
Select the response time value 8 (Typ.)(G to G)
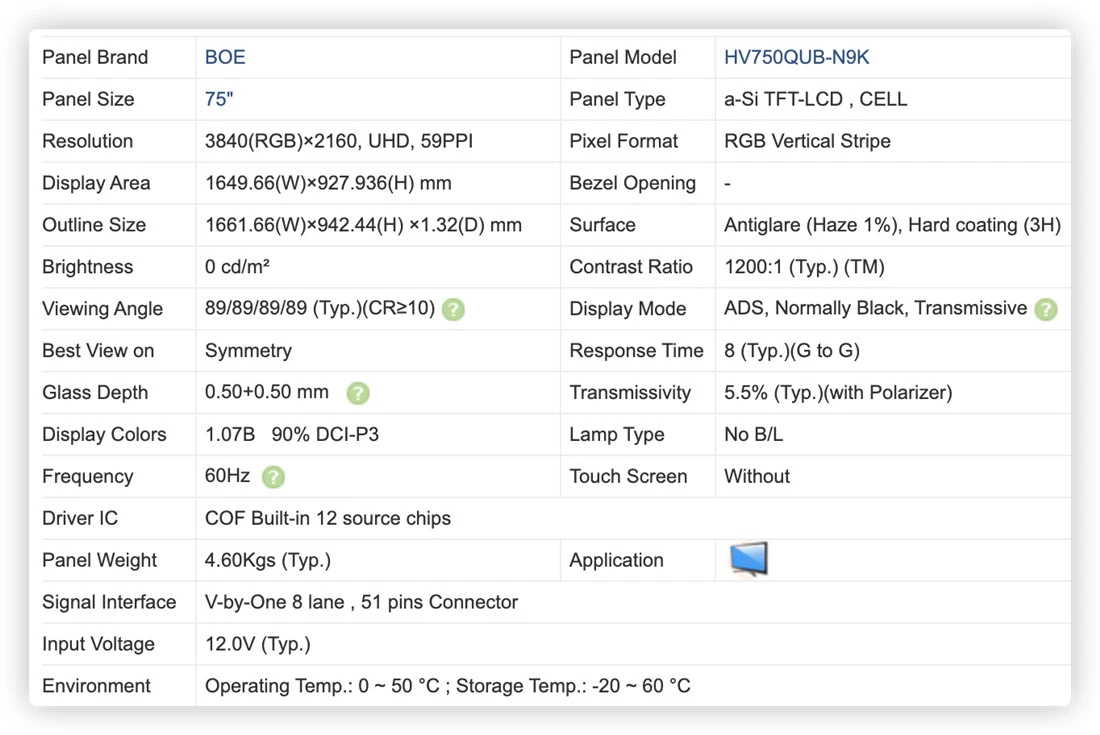pyautogui.click(x=792, y=351)
